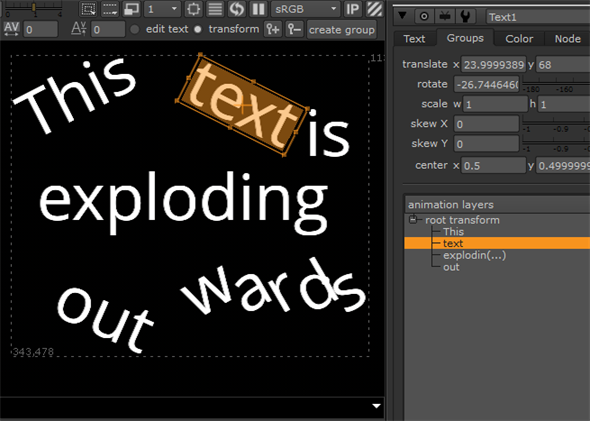
Task: Select the transform radio button
Action: click(x=198, y=29)
